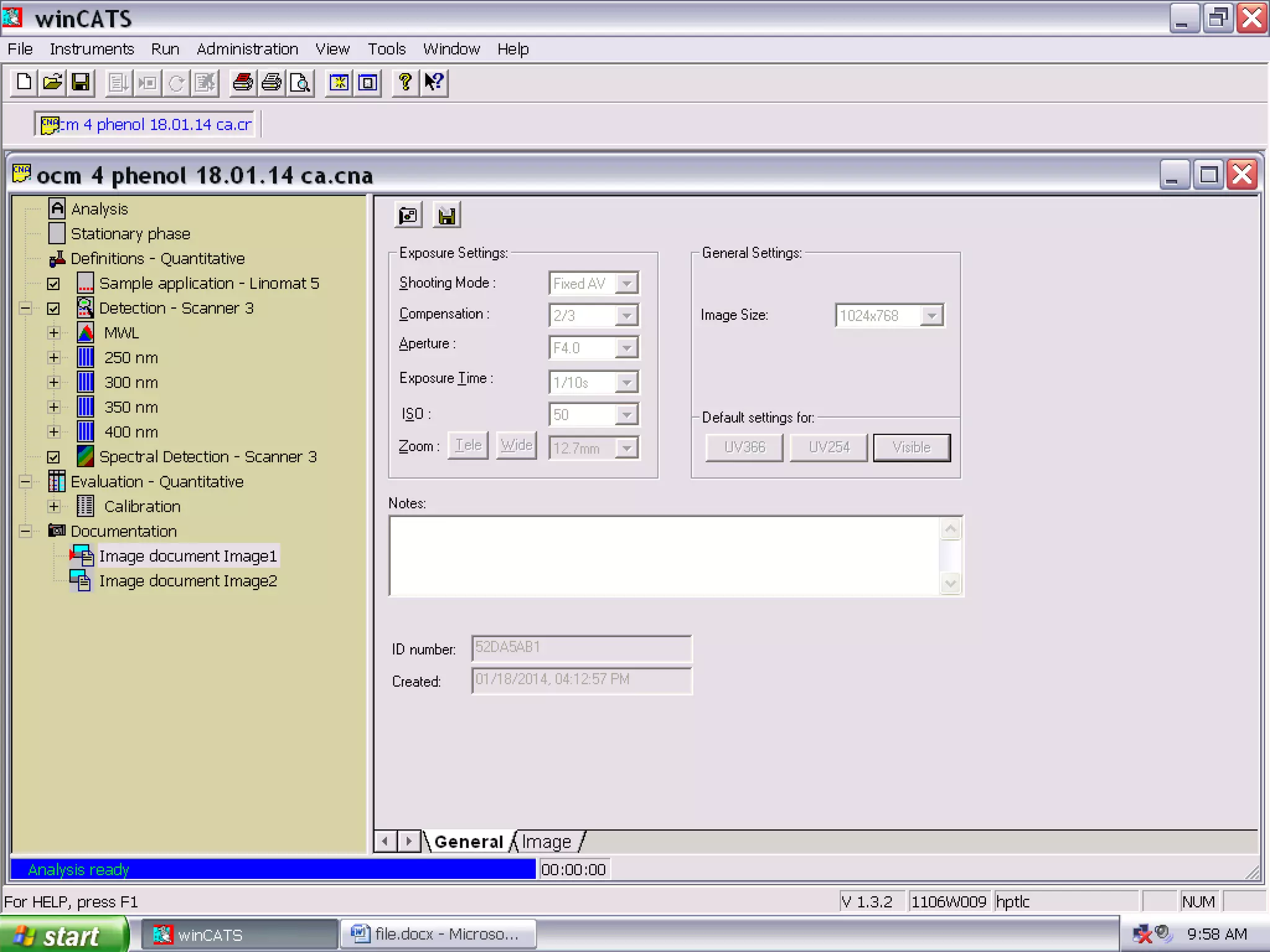Toggle Sample application Linomat 5 checkbox
The height and width of the screenshot is (952, 1270).
click(54, 284)
